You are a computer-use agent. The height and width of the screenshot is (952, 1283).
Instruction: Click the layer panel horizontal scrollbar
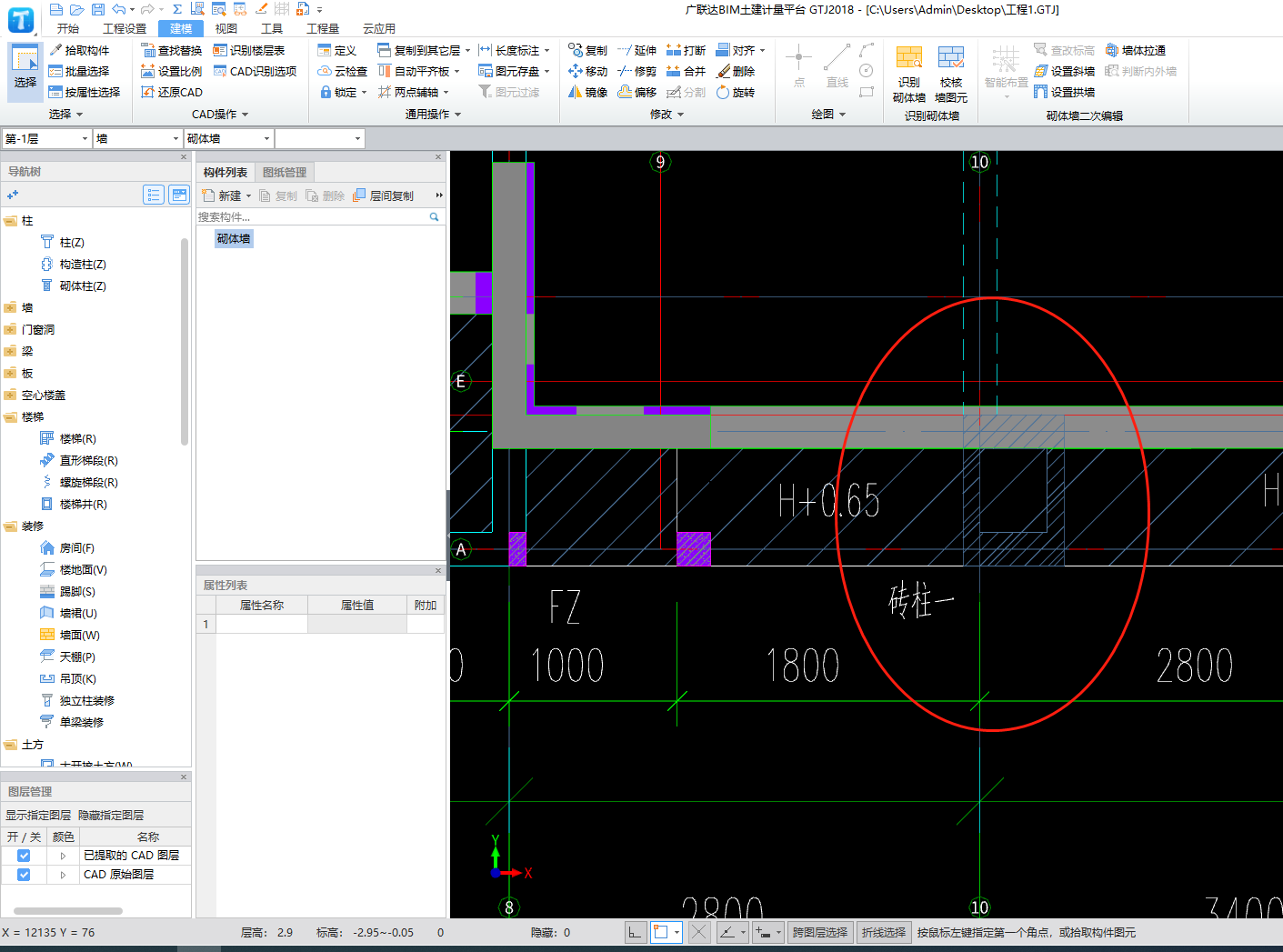pyautogui.click(x=68, y=910)
